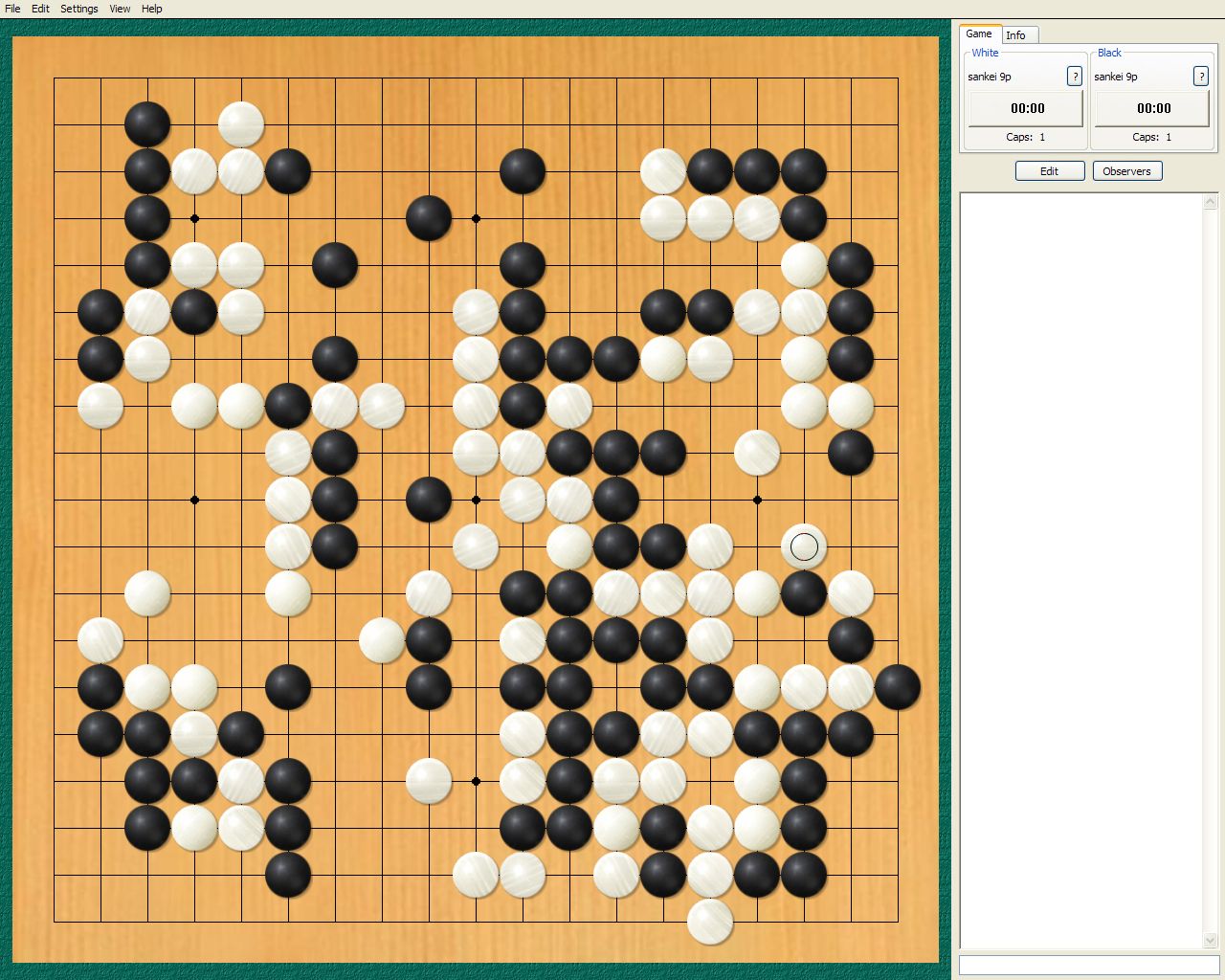Open the Help menu
The image size is (1225, 980).
click(x=152, y=9)
